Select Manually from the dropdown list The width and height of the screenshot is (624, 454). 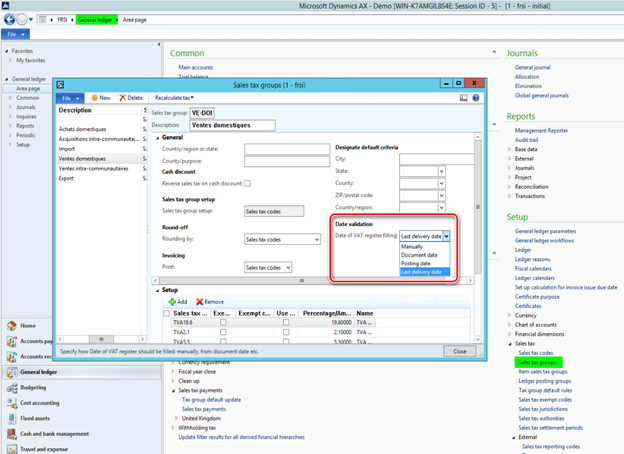pyautogui.click(x=425, y=247)
